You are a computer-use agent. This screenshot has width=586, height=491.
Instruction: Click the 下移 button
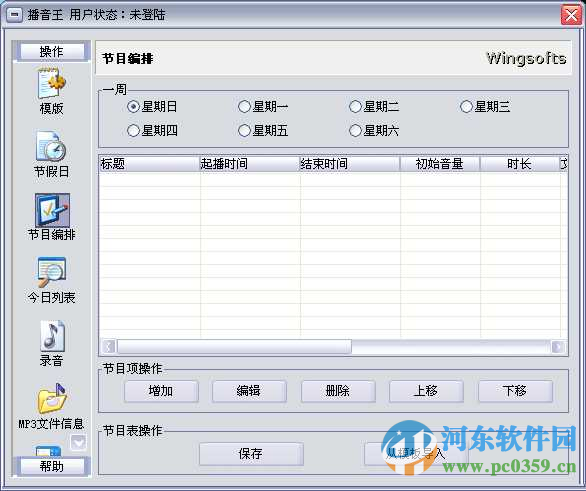coord(515,391)
